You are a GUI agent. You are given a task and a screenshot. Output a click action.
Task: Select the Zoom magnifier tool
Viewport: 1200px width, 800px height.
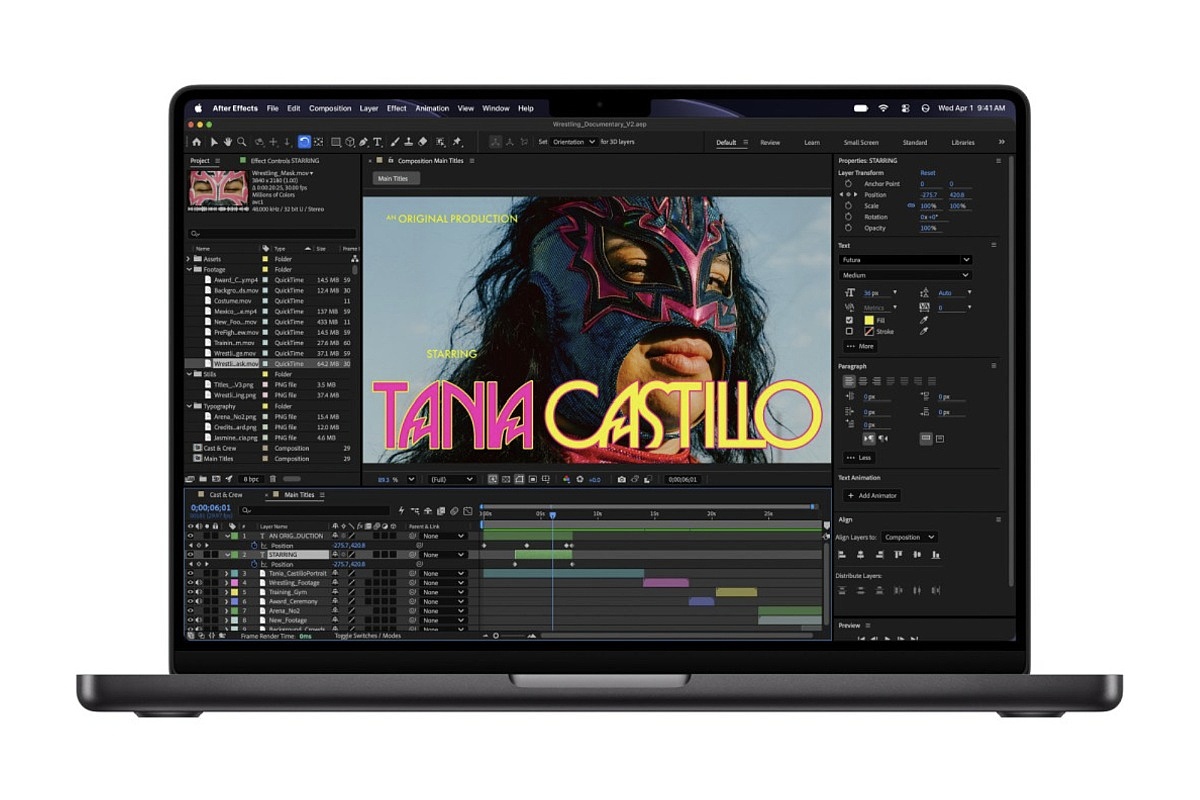(242, 142)
